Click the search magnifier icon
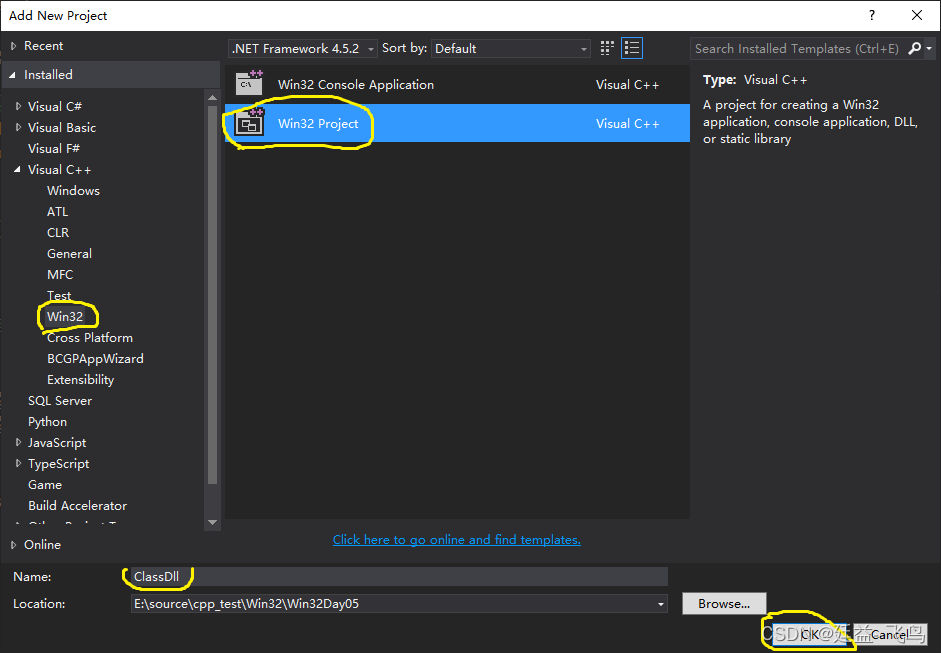Screen dimensions: 941x653 coord(914,48)
